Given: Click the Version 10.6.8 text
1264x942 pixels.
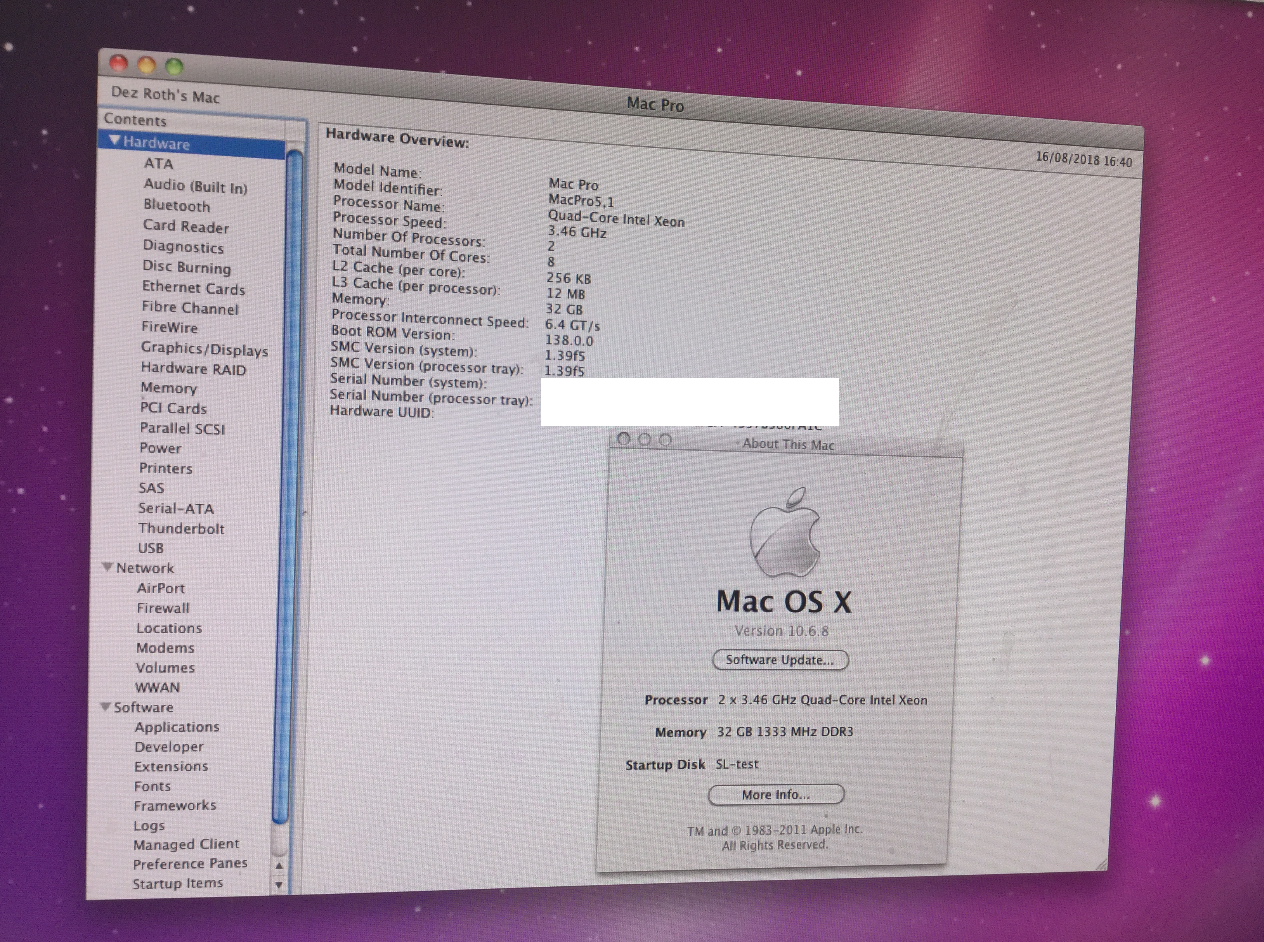Looking at the screenshot, I should [x=781, y=631].
